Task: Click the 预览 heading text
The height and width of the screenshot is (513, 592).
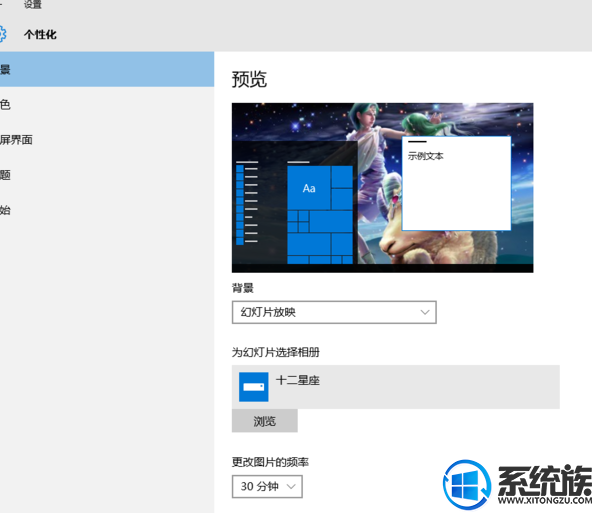Action: point(249,79)
